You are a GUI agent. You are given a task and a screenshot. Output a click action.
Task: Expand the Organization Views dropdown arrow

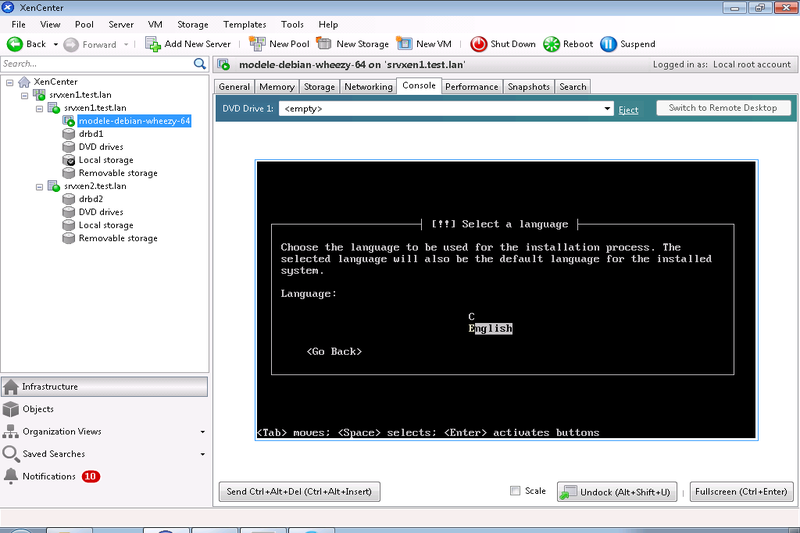click(x=203, y=432)
